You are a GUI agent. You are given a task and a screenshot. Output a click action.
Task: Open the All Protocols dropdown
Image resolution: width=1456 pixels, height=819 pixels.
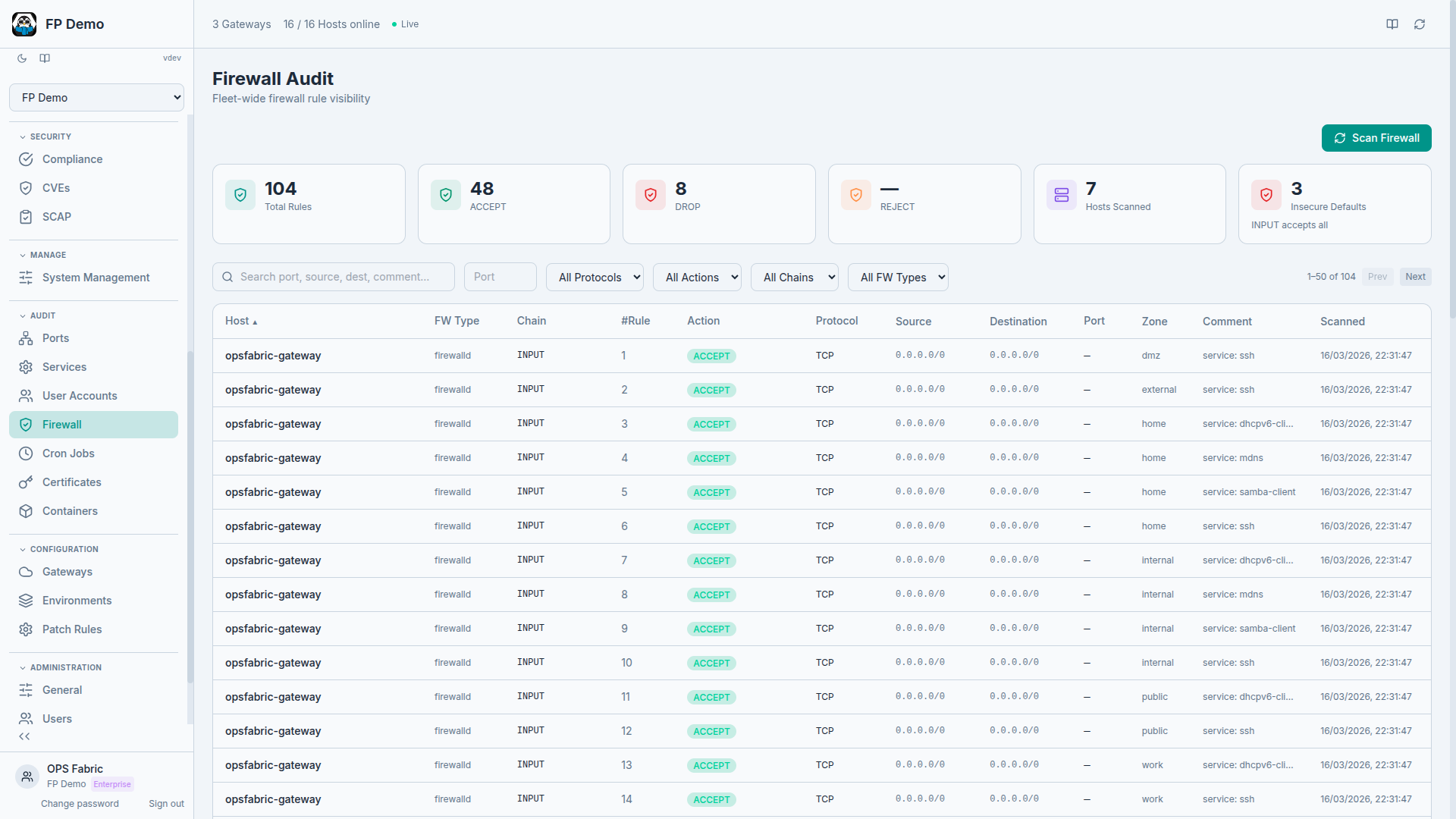(595, 277)
